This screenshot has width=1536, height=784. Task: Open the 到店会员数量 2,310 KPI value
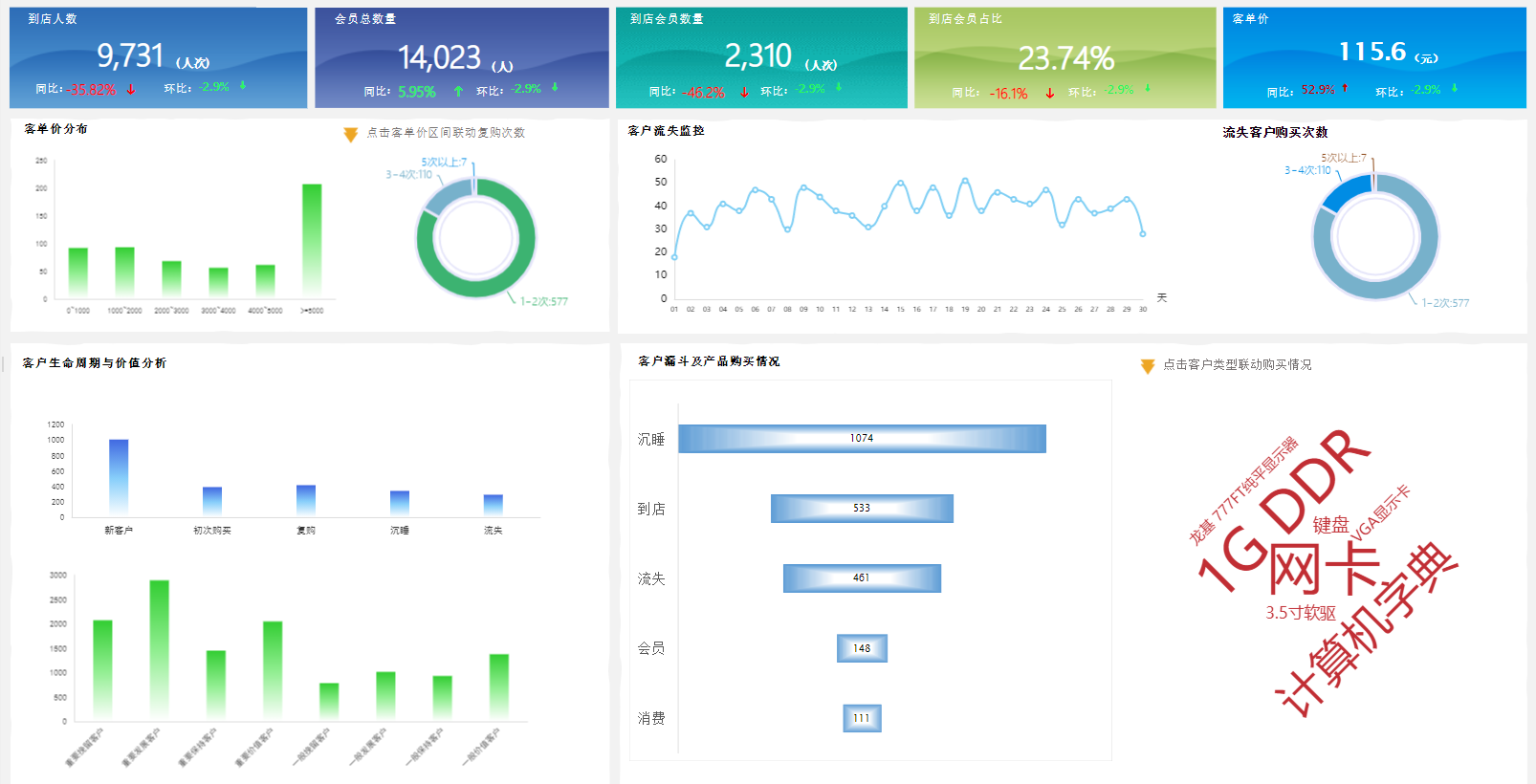pos(758,55)
